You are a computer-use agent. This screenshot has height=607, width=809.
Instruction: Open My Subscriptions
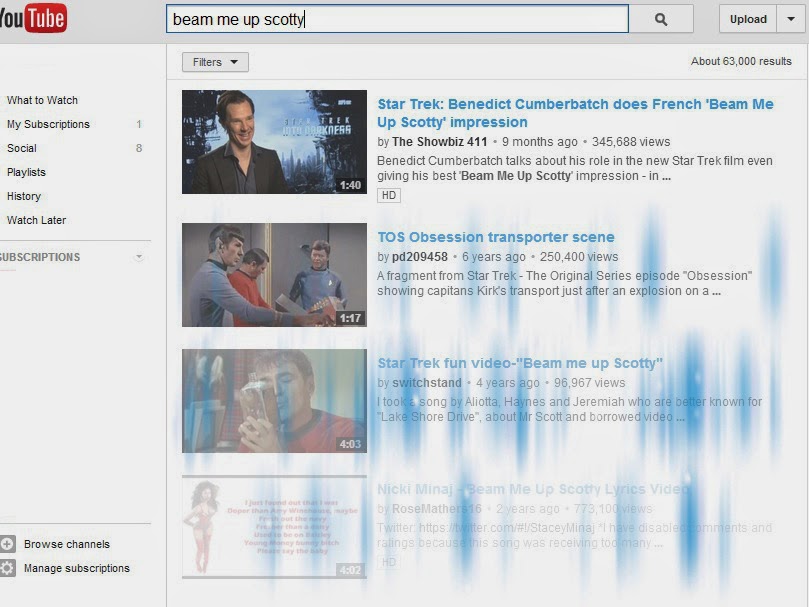coord(48,124)
